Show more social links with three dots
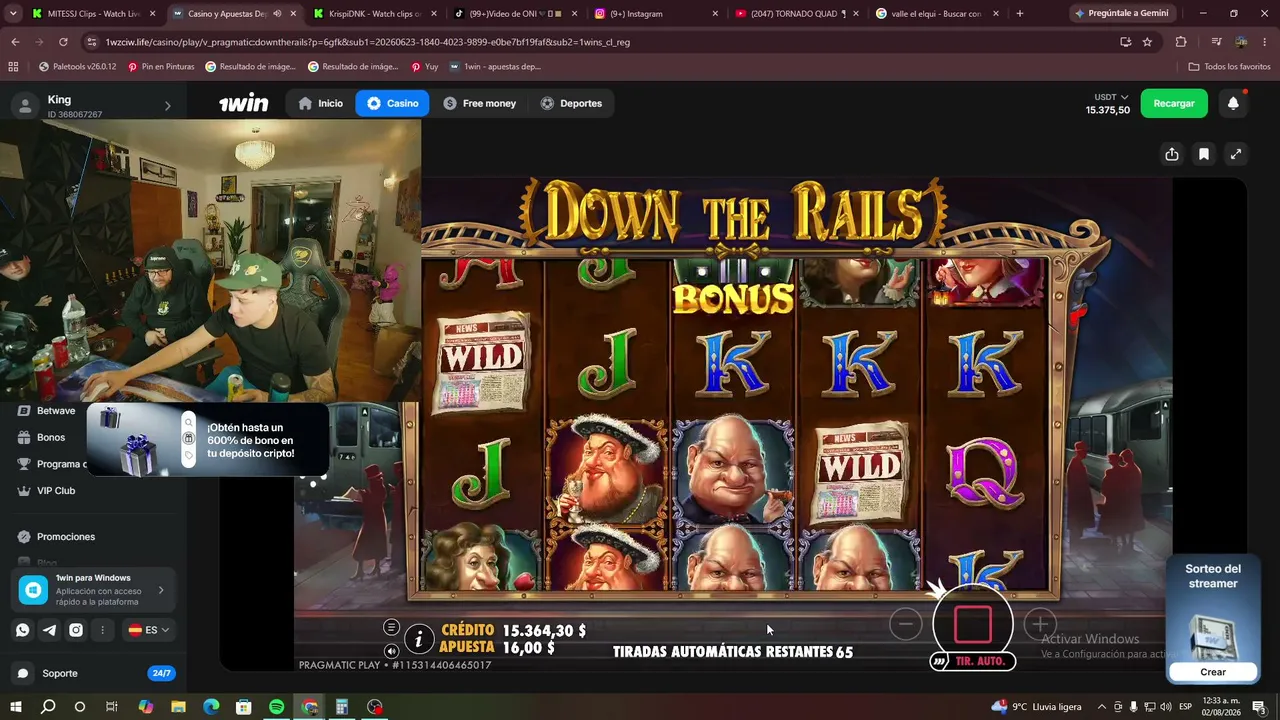The width and height of the screenshot is (1280, 720). tap(102, 630)
